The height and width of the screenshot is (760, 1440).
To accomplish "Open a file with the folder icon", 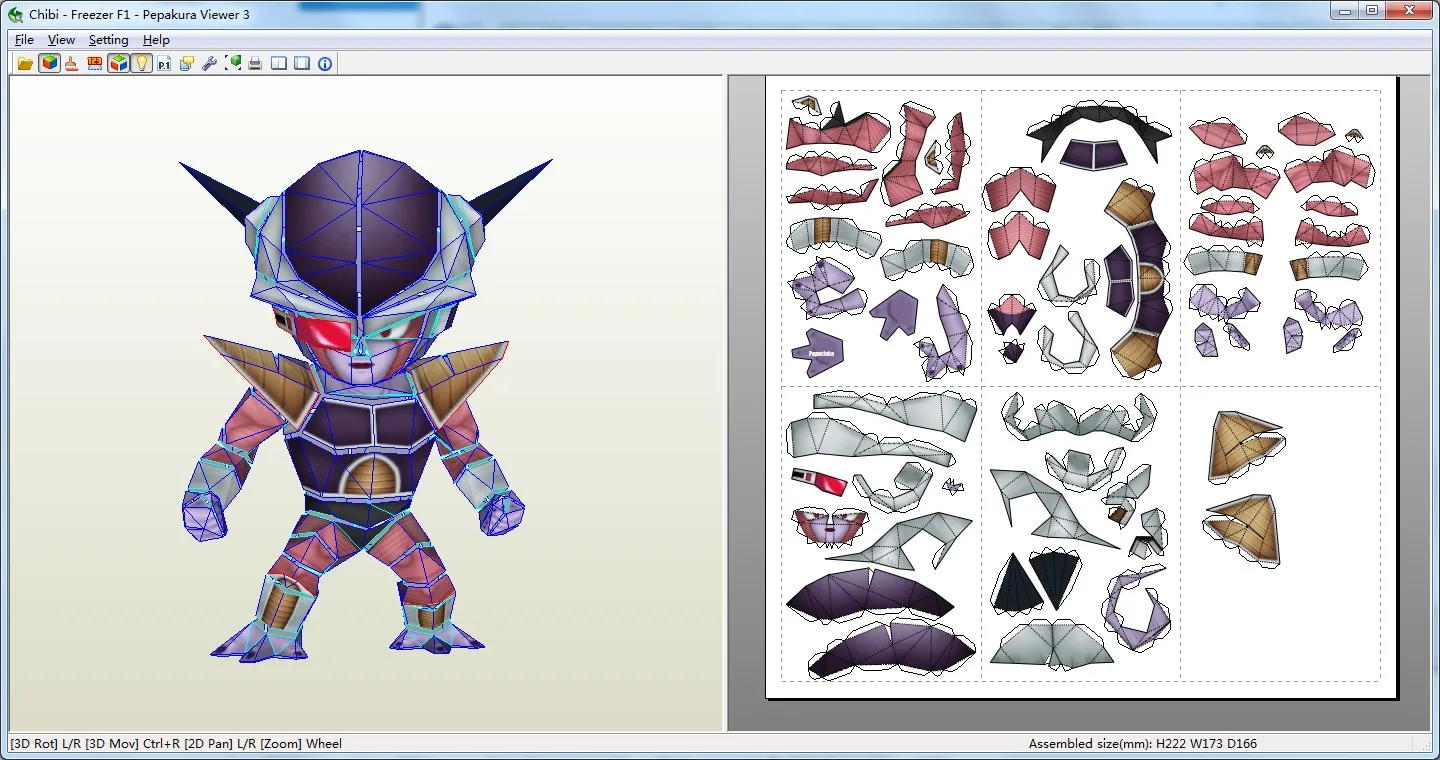I will pos(25,64).
